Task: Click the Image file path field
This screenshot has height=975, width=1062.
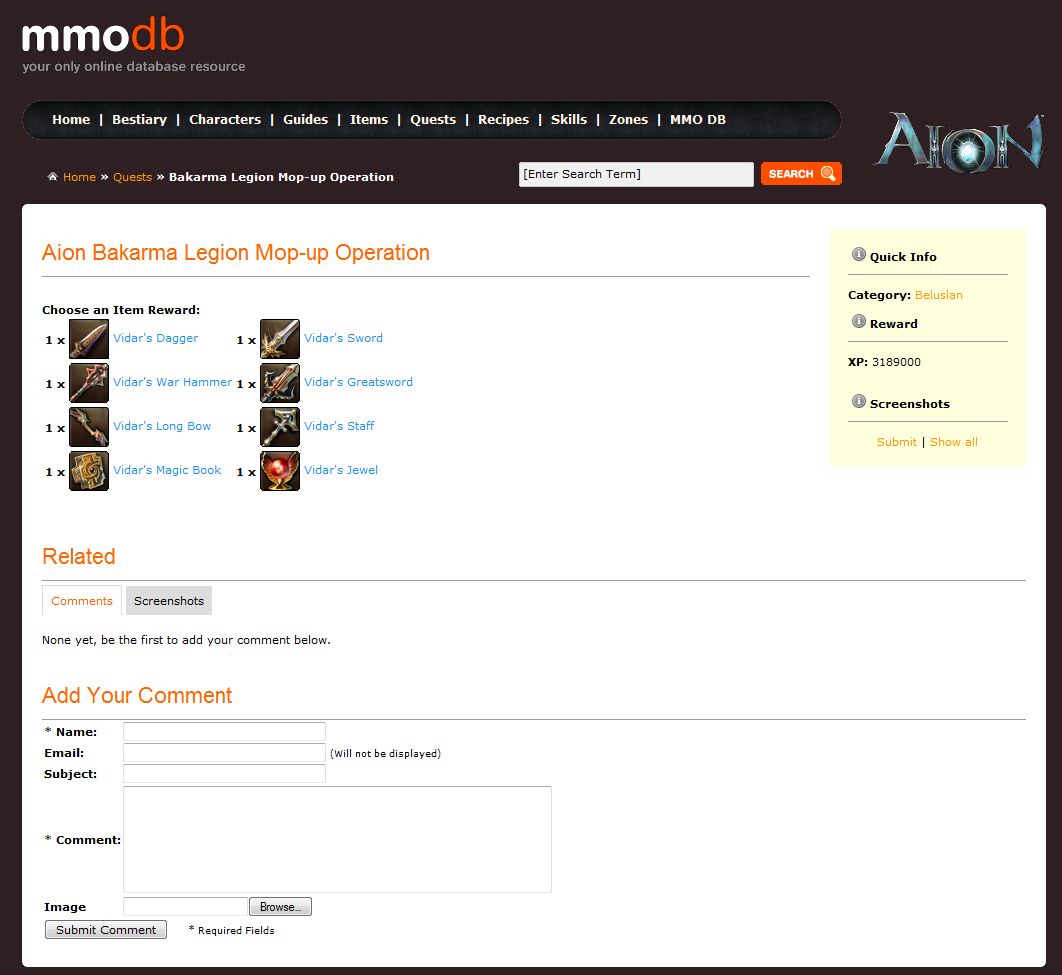Action: point(186,907)
